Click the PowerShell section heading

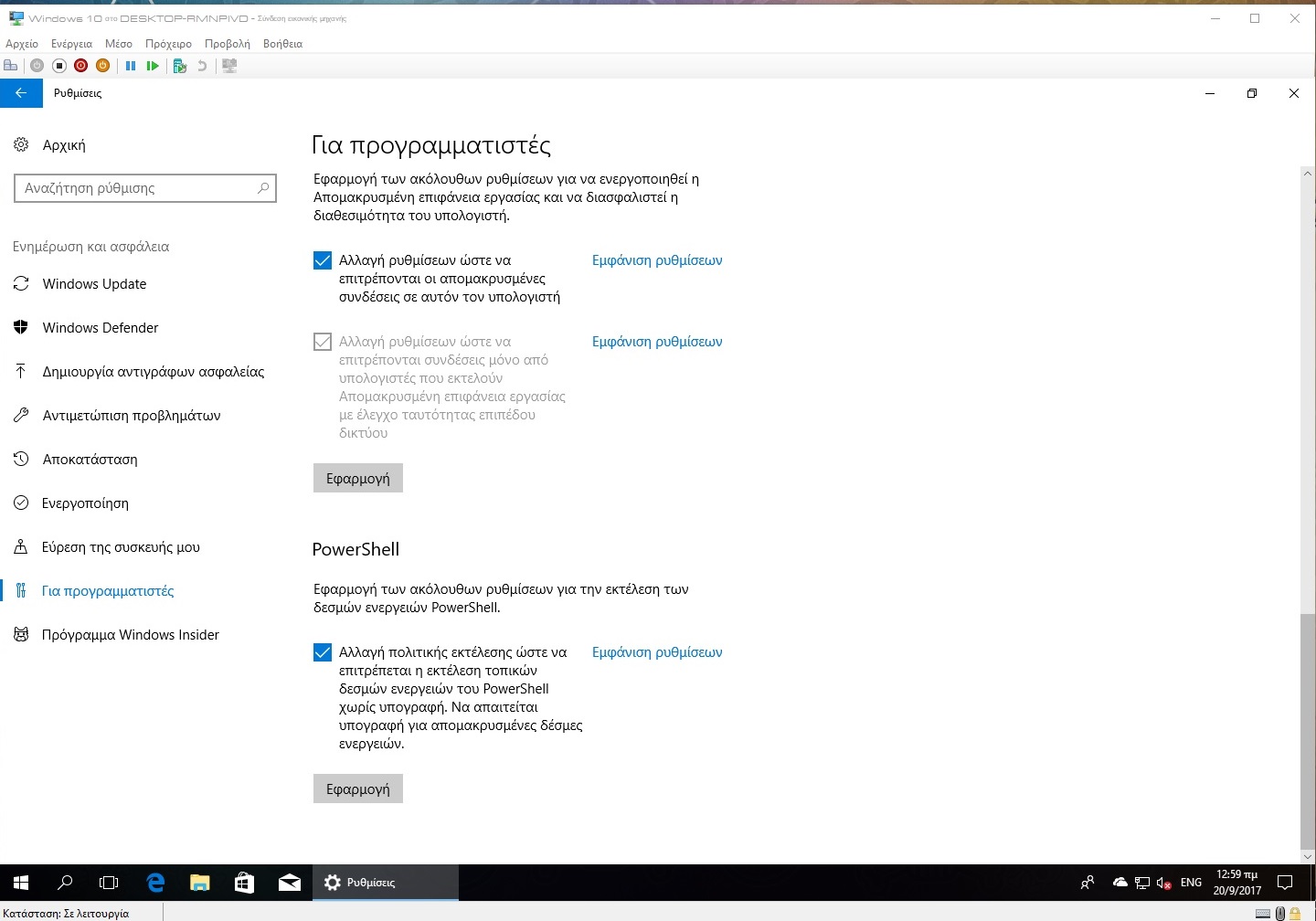(356, 549)
